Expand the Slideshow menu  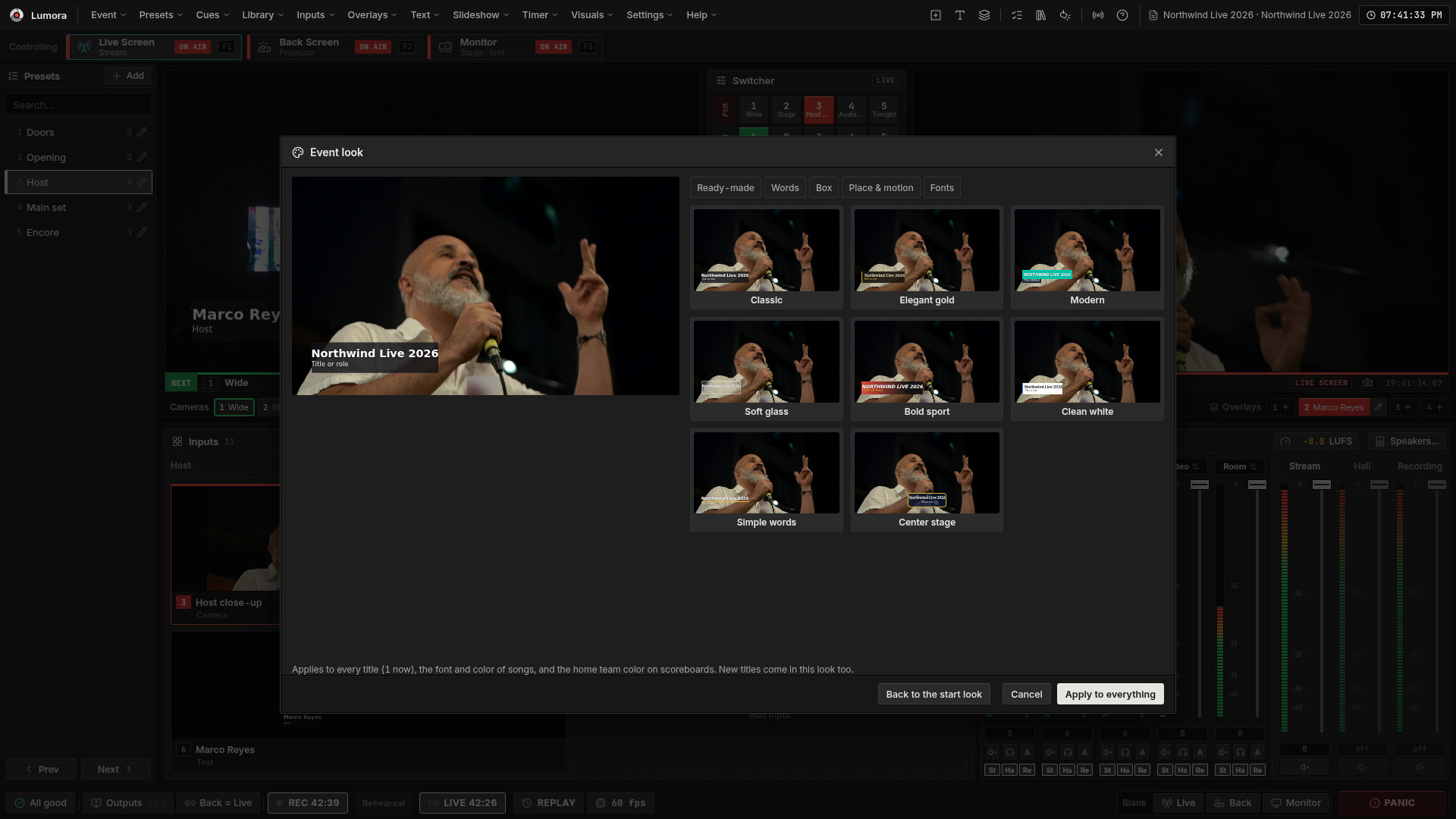coord(482,15)
